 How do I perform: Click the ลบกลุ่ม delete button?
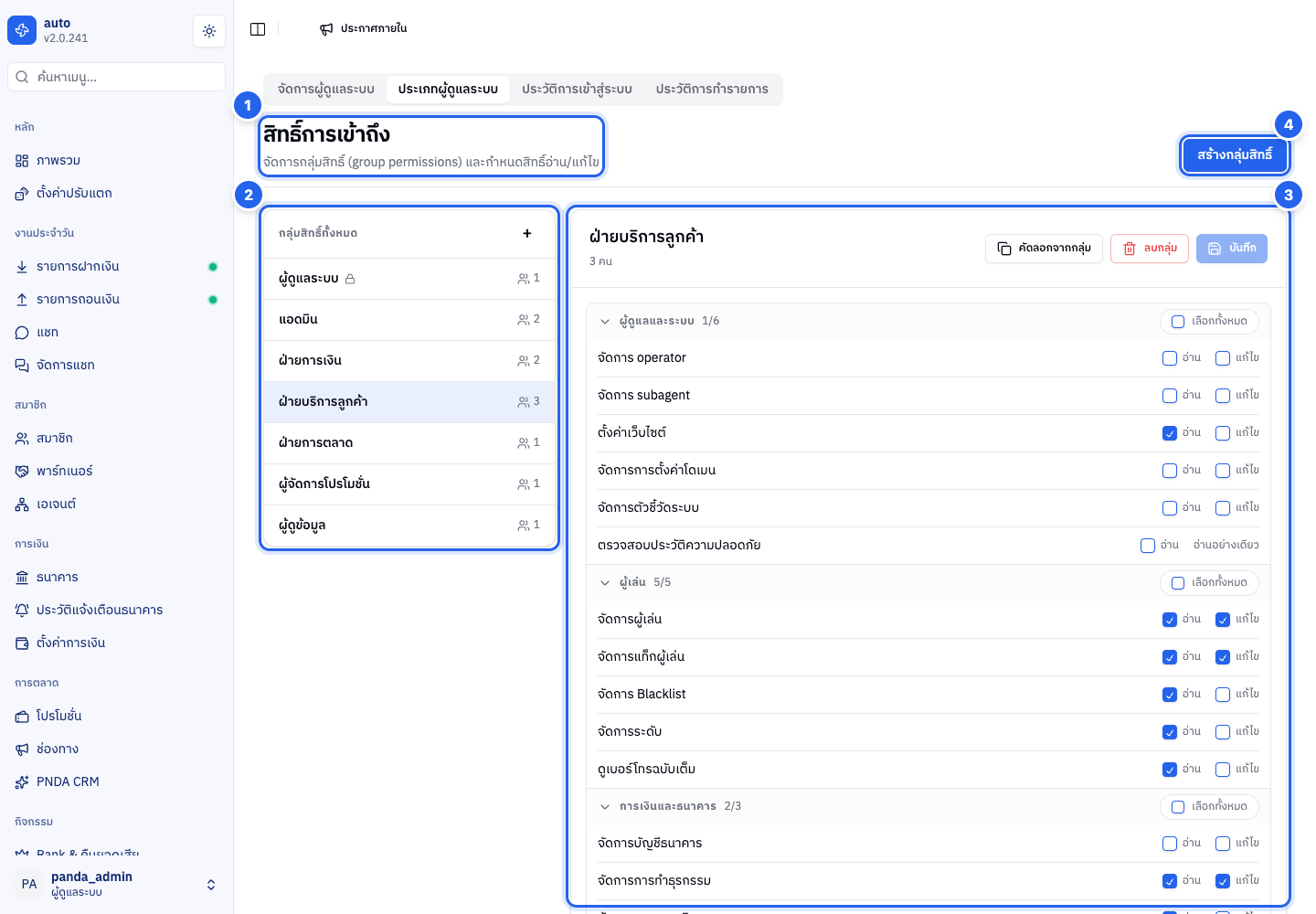tap(1150, 249)
